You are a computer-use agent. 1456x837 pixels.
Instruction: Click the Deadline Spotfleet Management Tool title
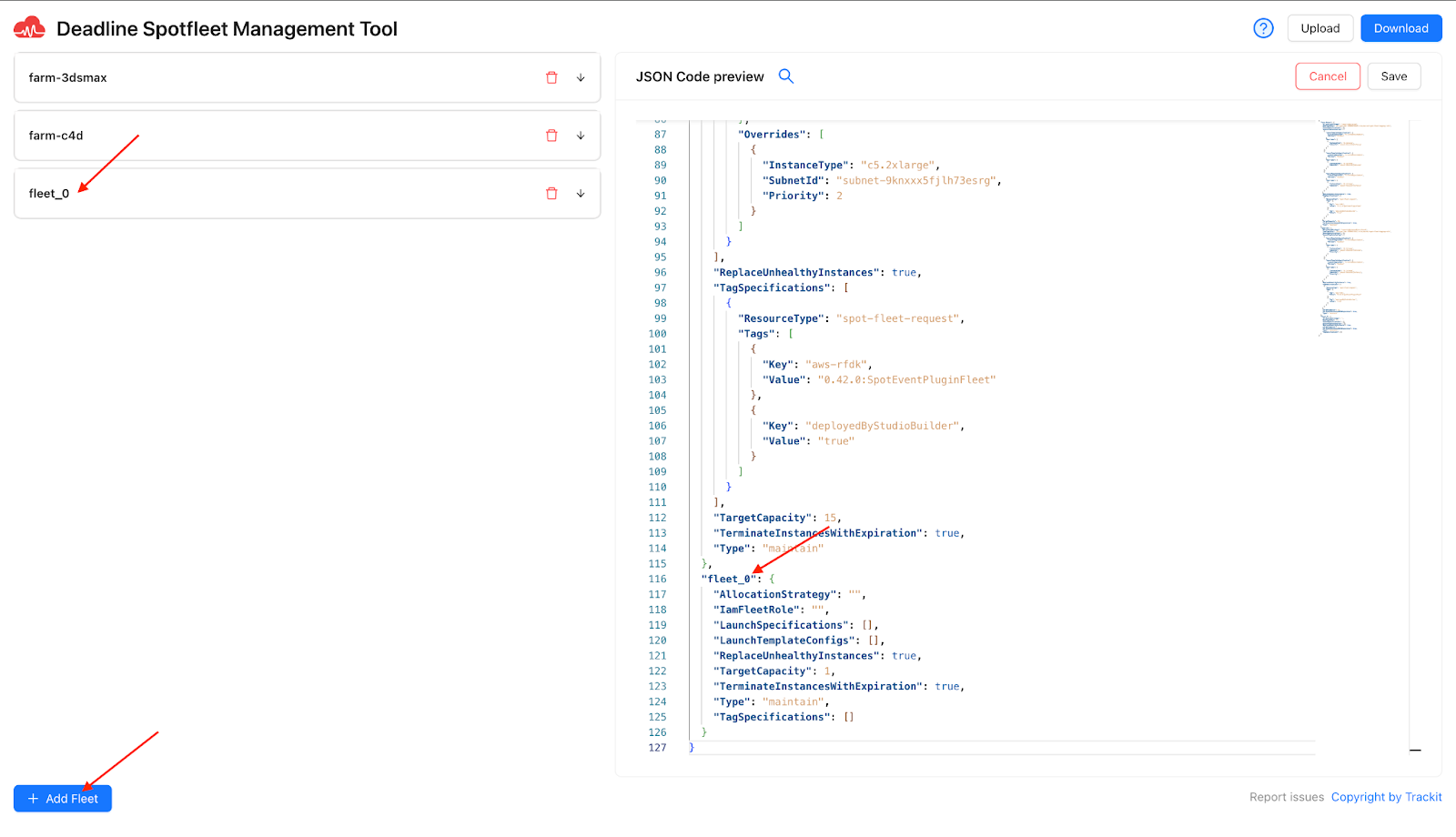click(227, 28)
